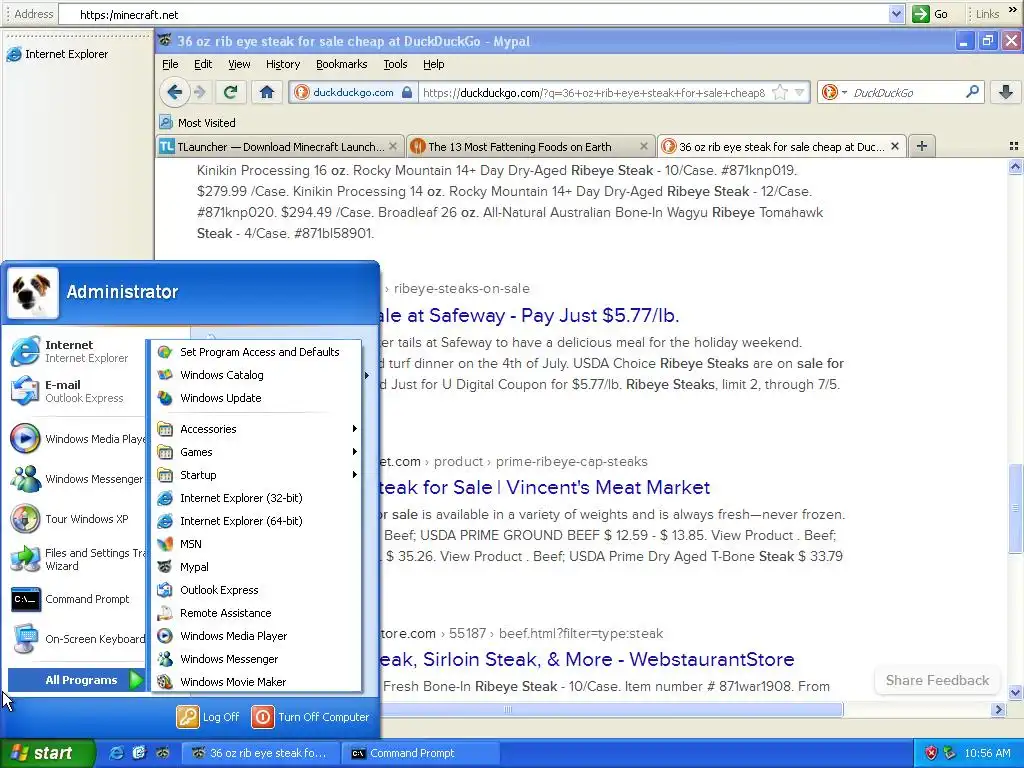Image resolution: width=1024 pixels, height=768 pixels.
Task: Open Set Program Access and Defaults
Action: tap(257, 352)
